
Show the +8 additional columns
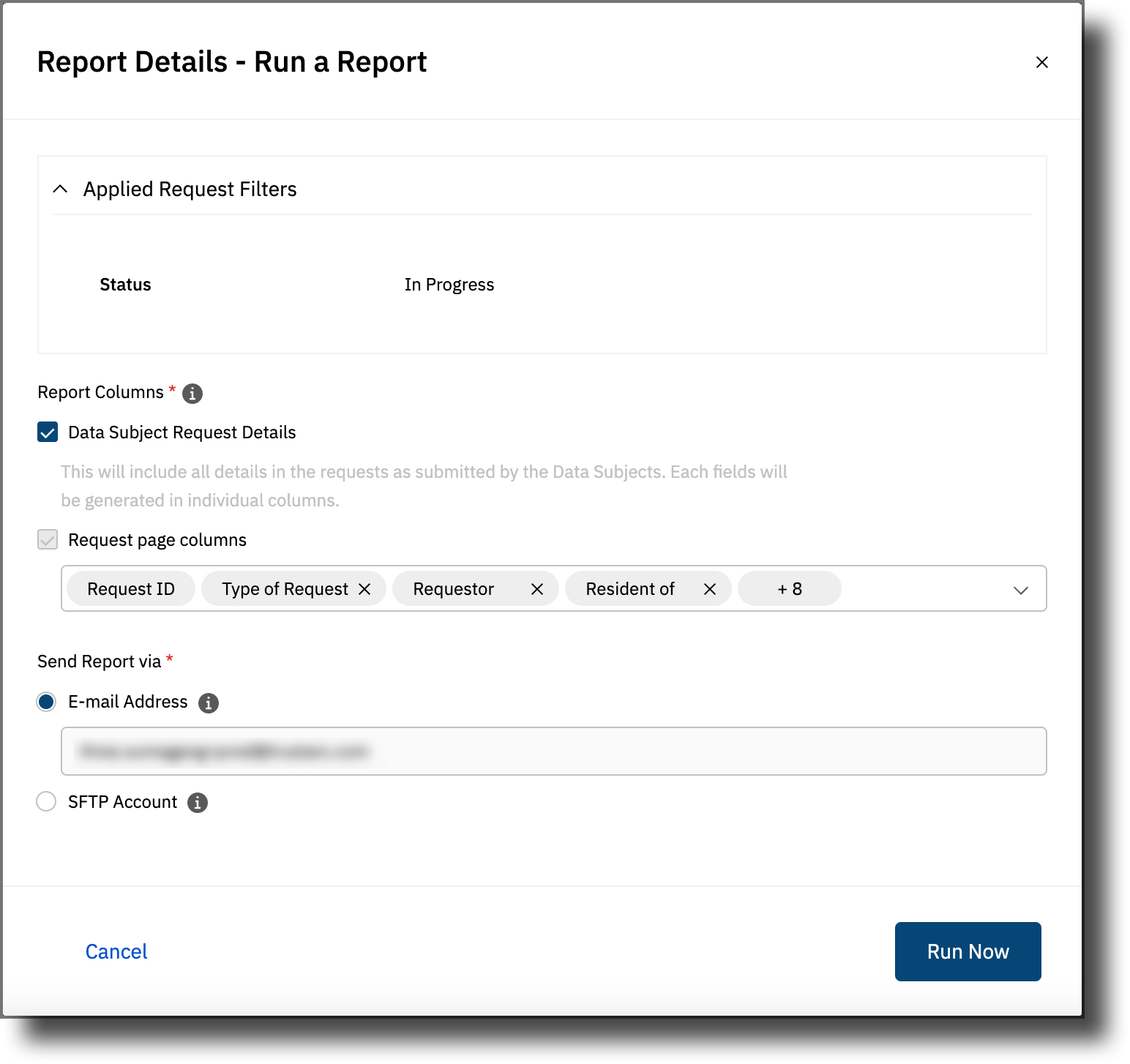(x=790, y=589)
